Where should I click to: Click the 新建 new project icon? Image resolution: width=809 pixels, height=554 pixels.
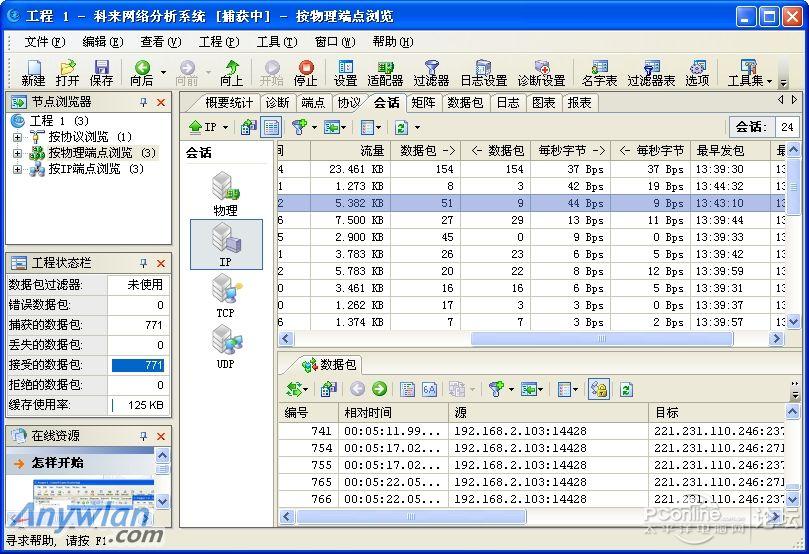coord(33,73)
